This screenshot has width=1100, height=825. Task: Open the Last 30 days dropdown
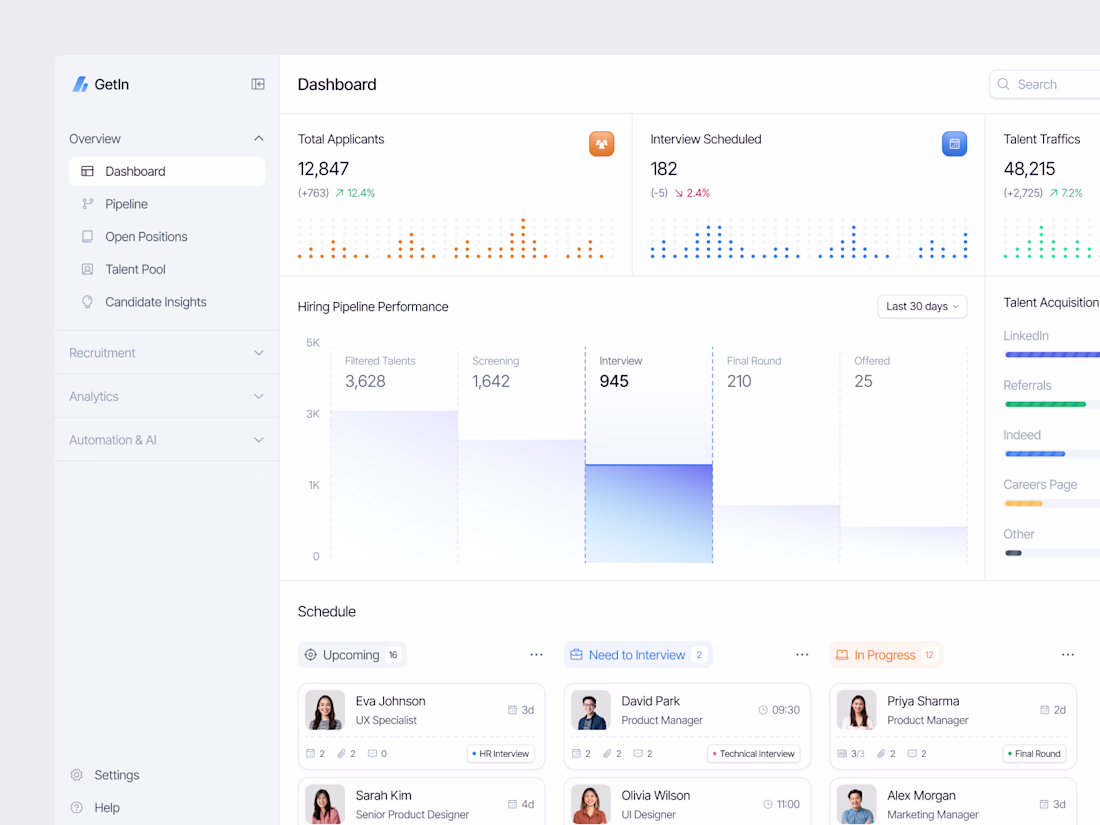[922, 307]
